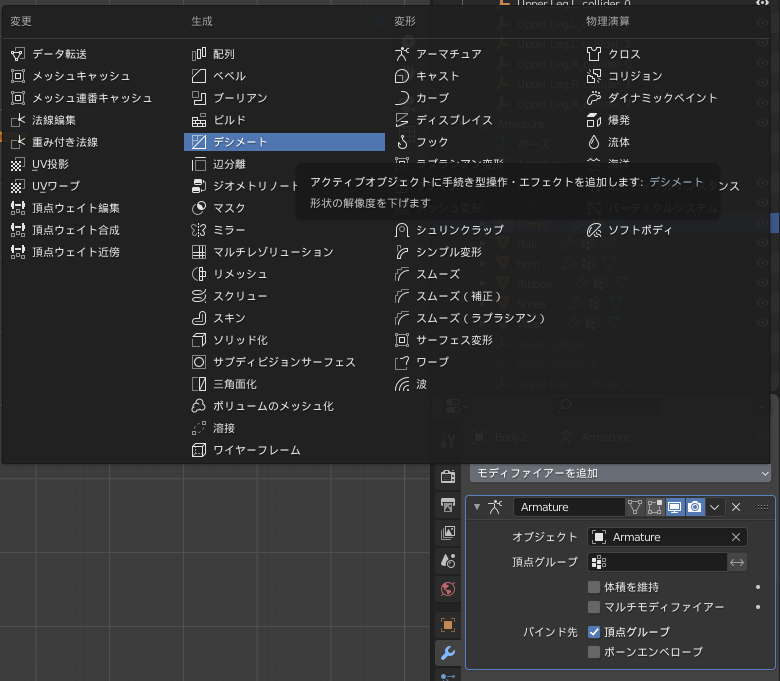
Task: Toggle Armature modifier on cage
Action: coord(635,507)
